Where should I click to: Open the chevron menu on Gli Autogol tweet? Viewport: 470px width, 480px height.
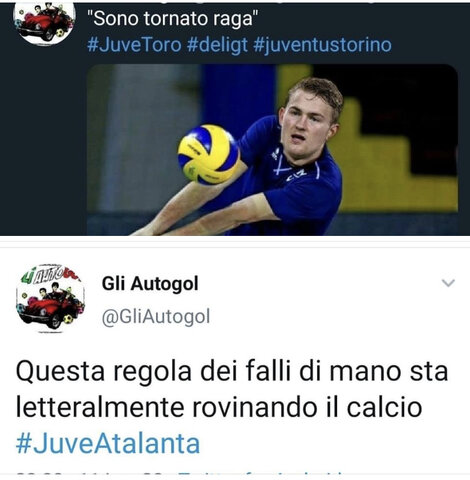click(448, 283)
